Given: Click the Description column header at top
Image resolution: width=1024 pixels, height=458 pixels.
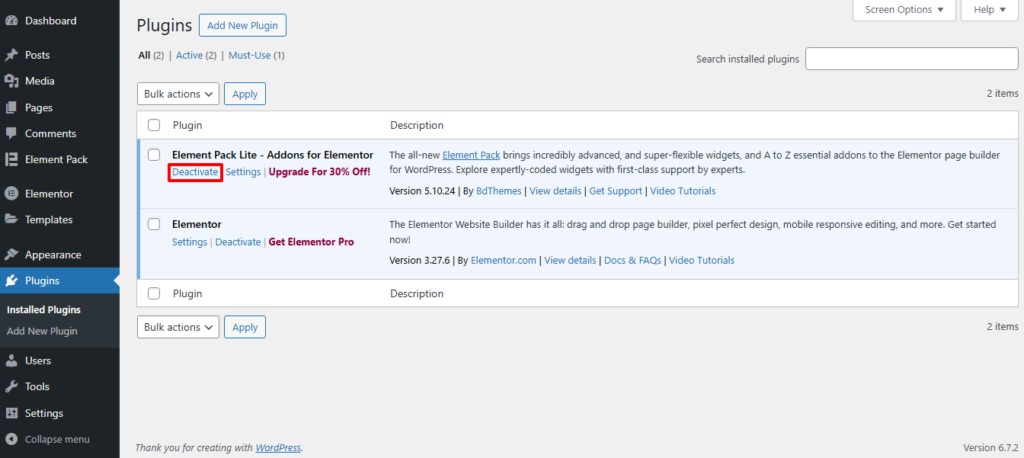Looking at the screenshot, I should (x=417, y=125).
